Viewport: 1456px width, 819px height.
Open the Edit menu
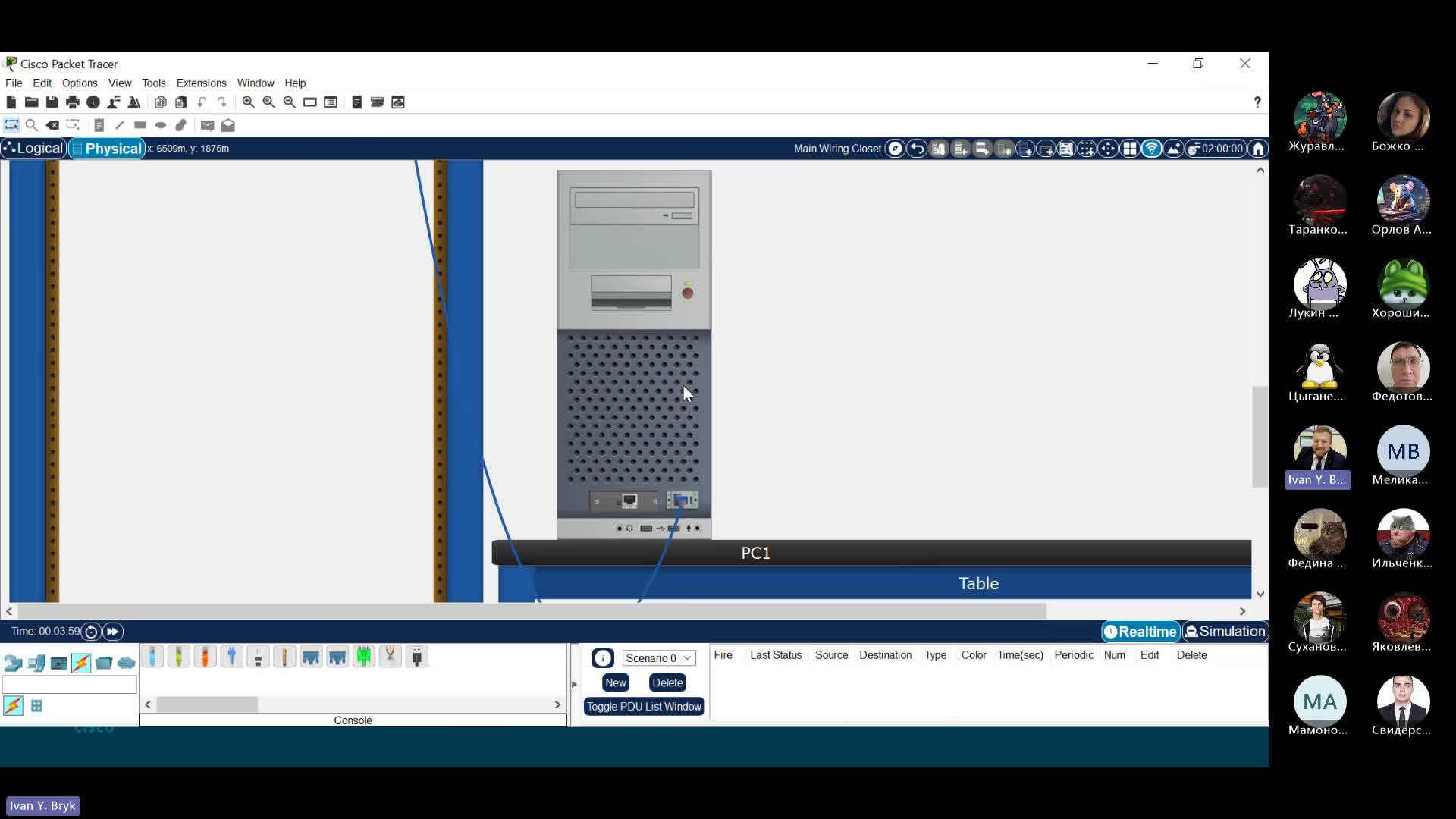(x=42, y=83)
